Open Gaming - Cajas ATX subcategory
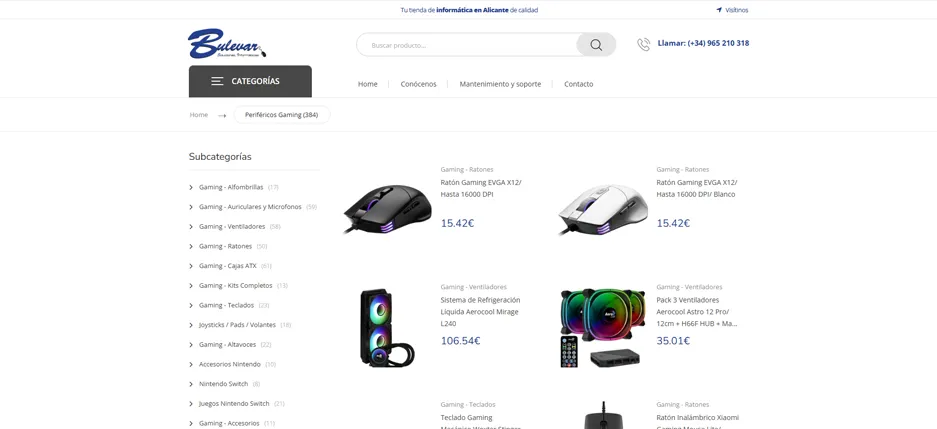 (x=228, y=266)
